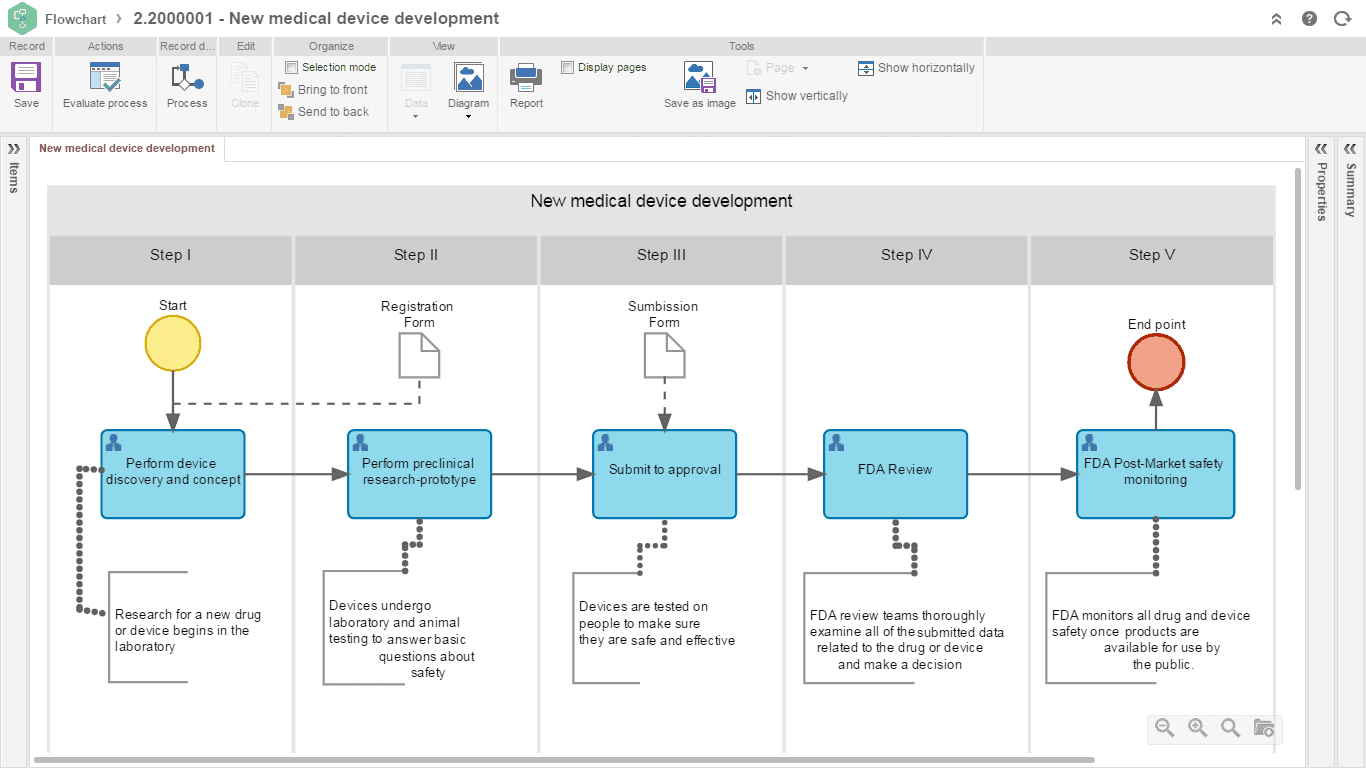
Task: Click the user icon in FDA Review task
Action: point(836,442)
